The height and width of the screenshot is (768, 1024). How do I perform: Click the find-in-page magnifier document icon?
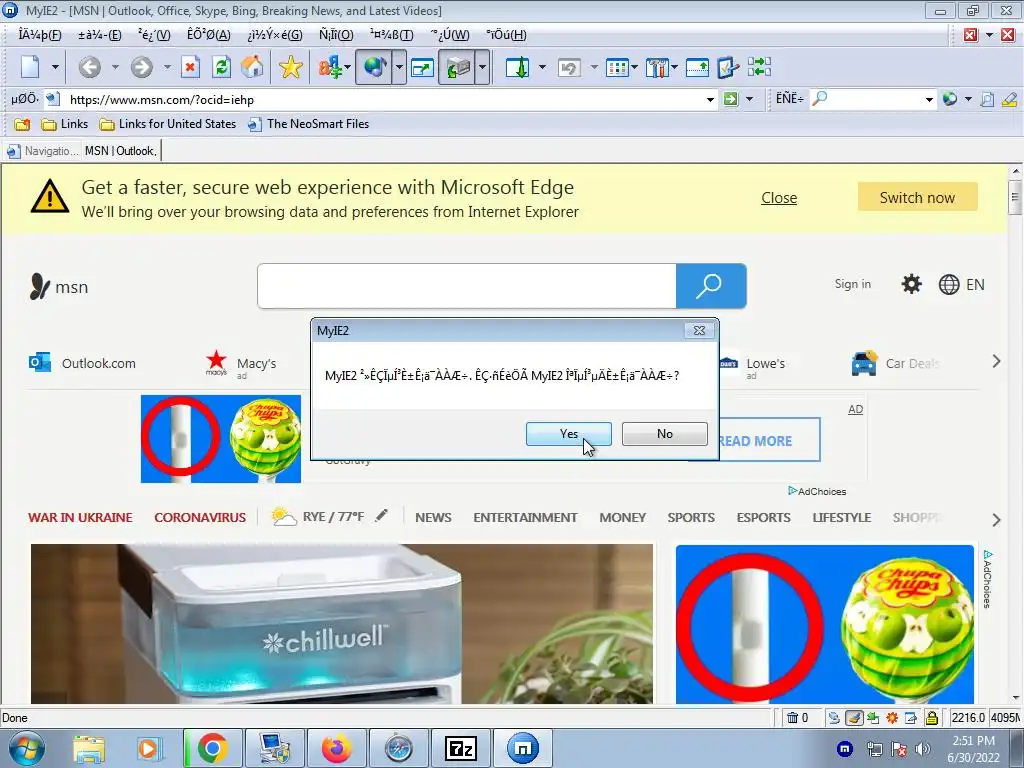pyautogui.click(x=987, y=99)
